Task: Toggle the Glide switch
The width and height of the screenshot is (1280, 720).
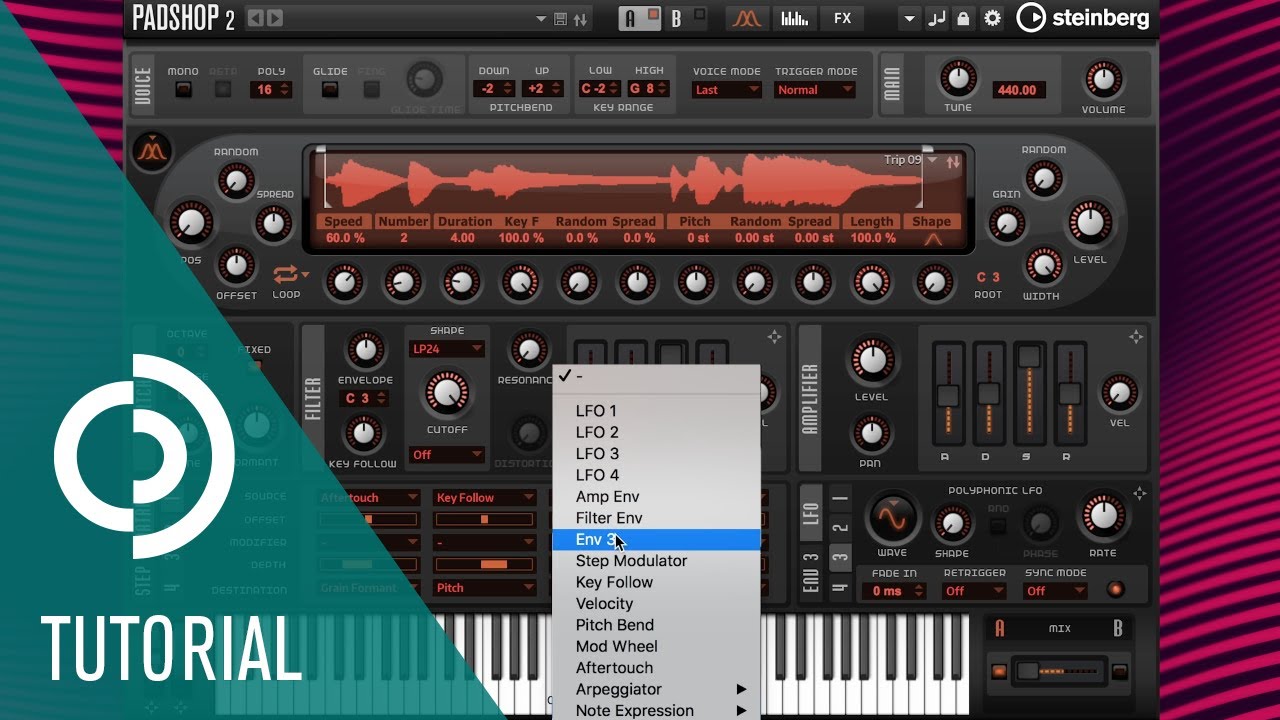Action: pos(329,89)
